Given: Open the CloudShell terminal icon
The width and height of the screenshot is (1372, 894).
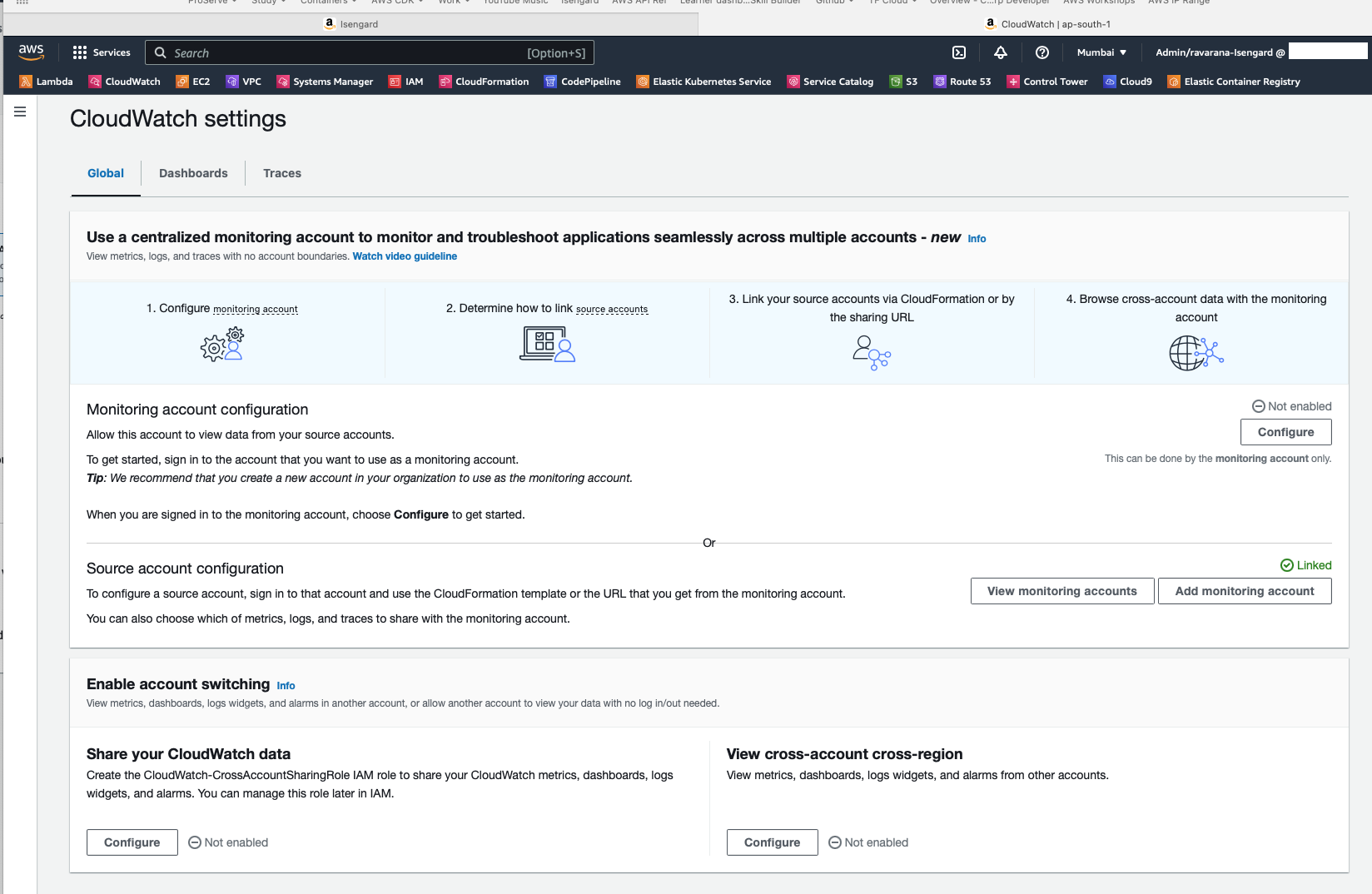Looking at the screenshot, I should (x=959, y=52).
